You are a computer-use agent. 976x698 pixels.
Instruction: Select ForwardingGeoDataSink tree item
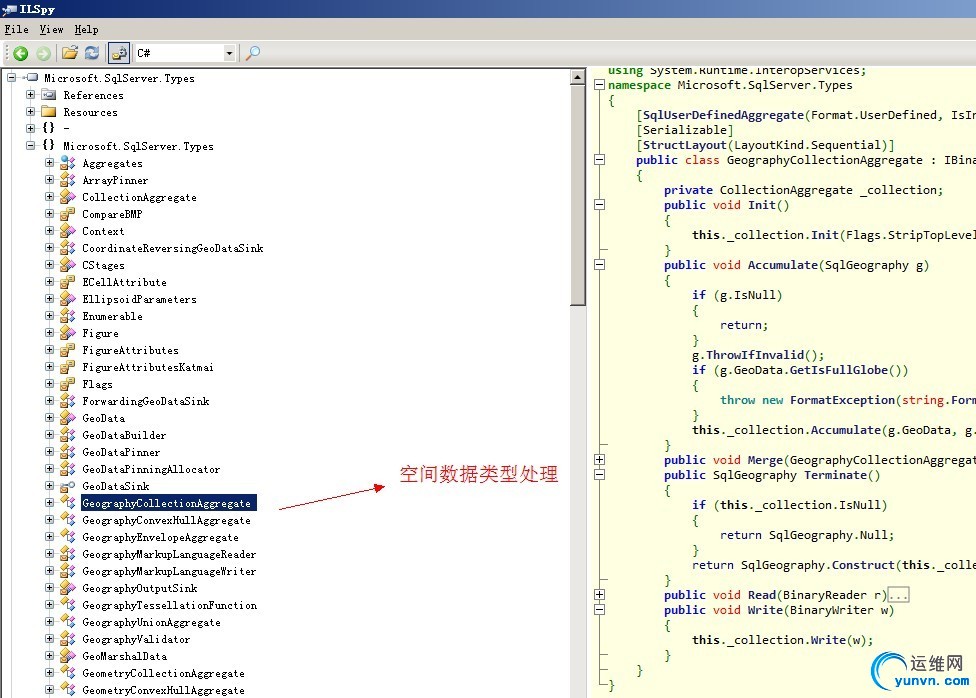146,401
